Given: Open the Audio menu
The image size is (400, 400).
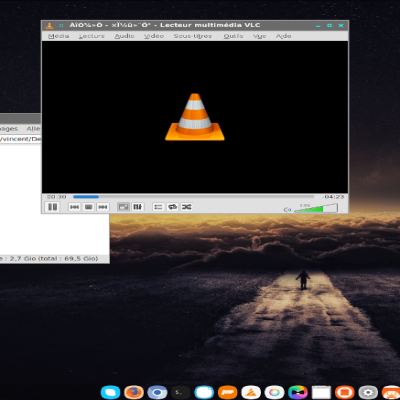Looking at the screenshot, I should pos(124,36).
